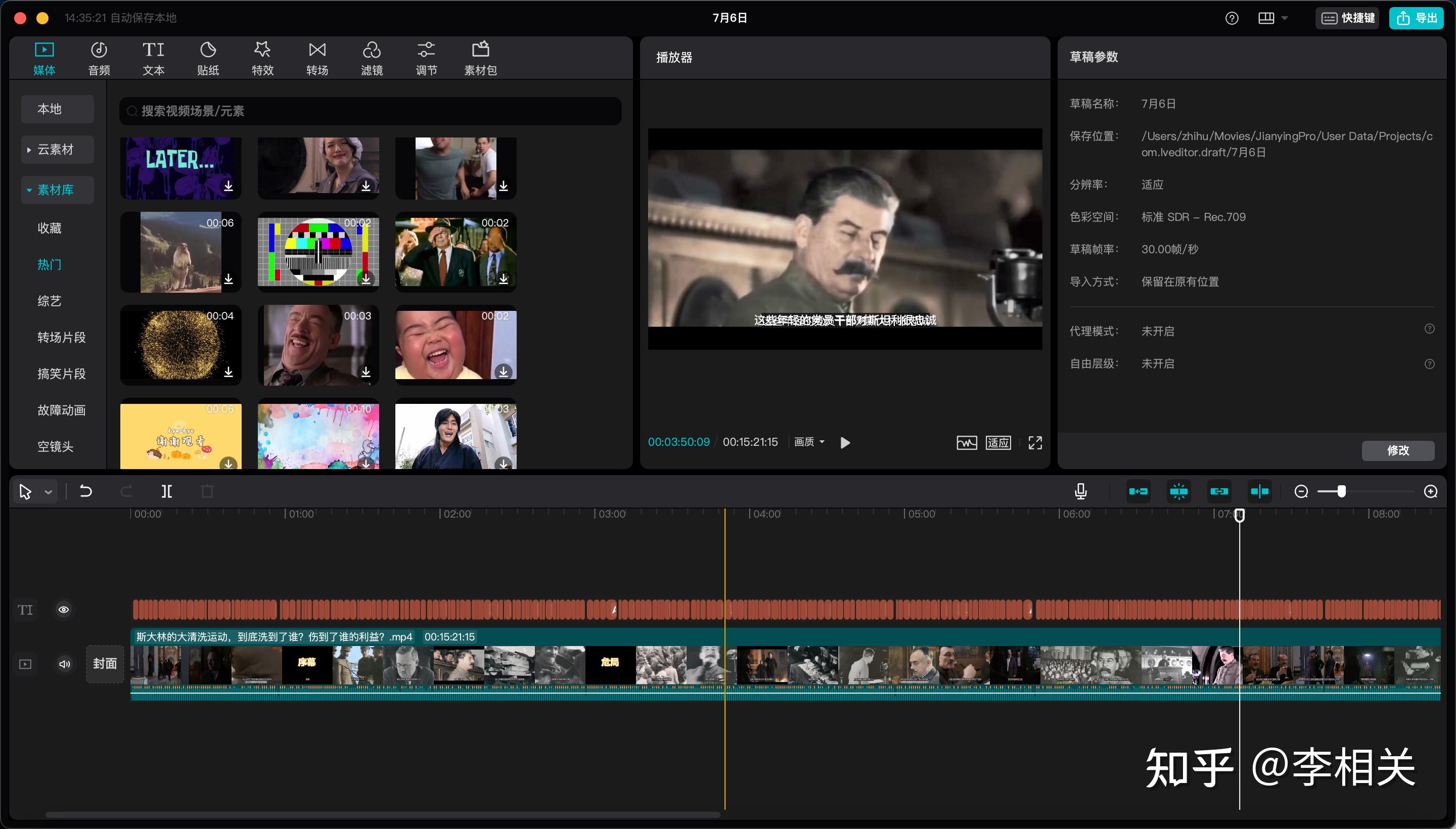1456x829 pixels.
Task: Select the 热门 popular category
Action: [50, 264]
